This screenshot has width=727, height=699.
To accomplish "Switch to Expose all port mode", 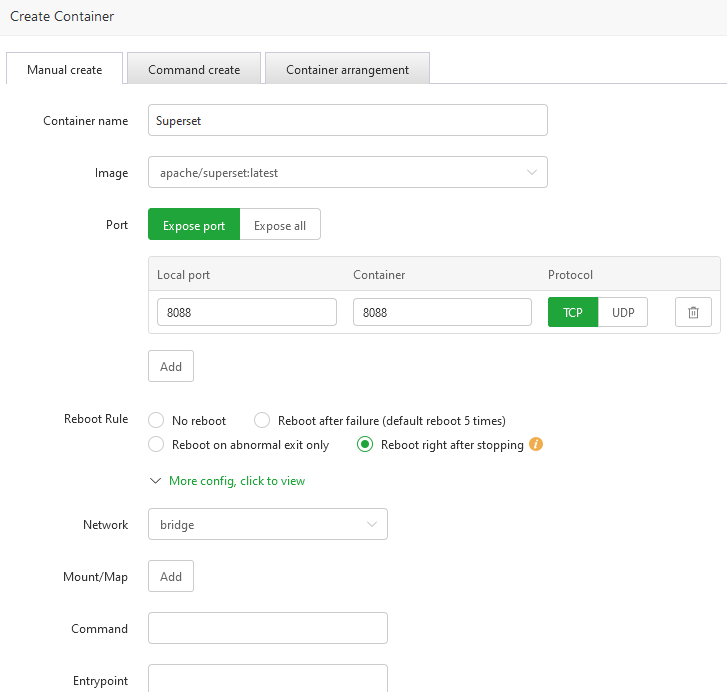I will (x=280, y=225).
